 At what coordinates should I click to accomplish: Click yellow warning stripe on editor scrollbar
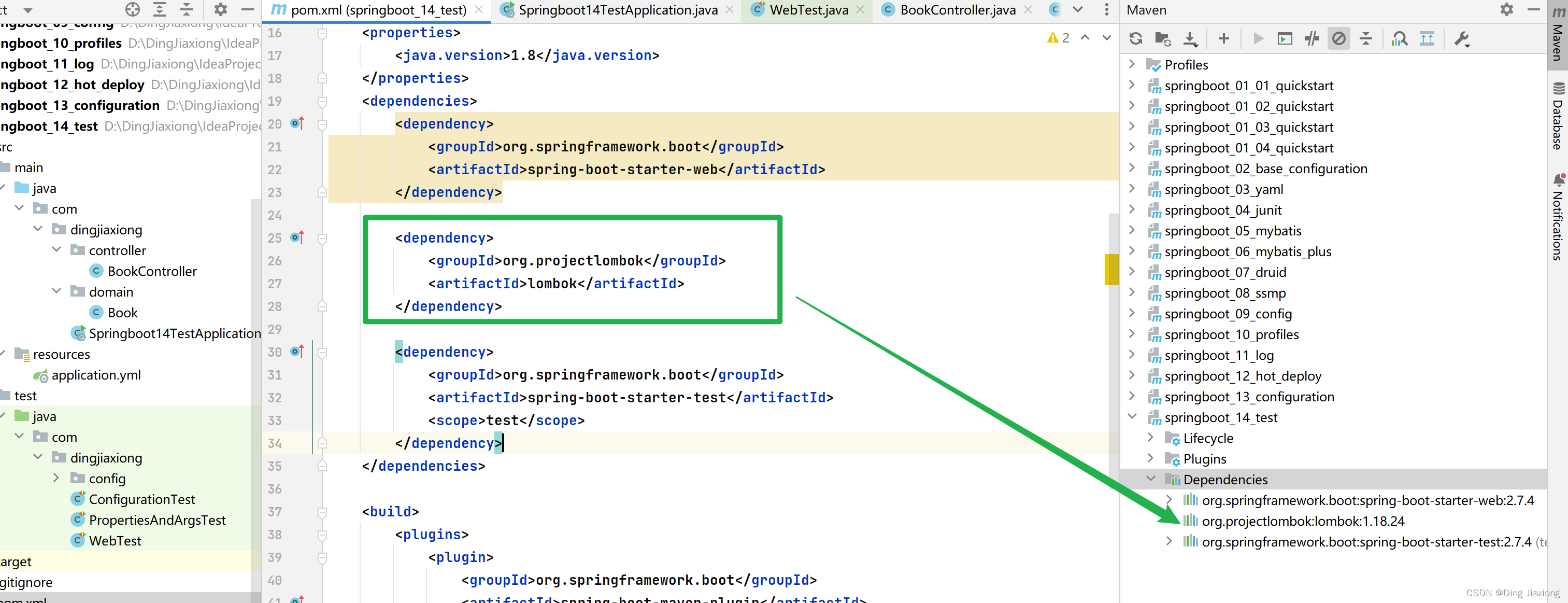point(1111,269)
